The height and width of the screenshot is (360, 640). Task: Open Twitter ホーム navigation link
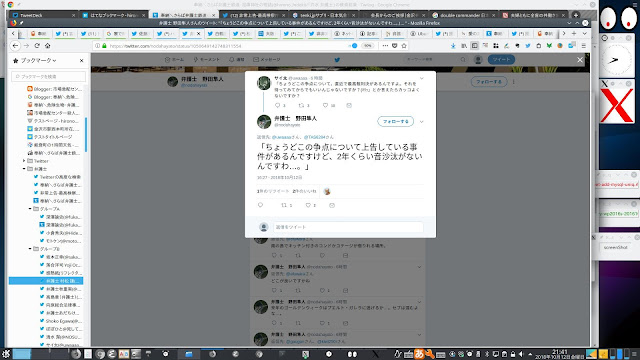tap(174, 60)
